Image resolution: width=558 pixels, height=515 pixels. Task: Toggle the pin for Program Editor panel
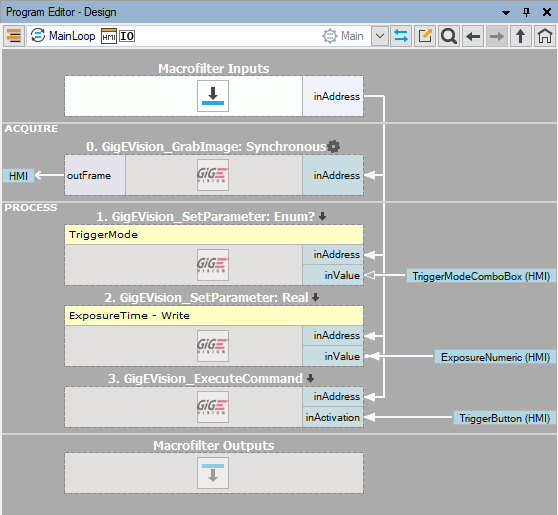tap(526, 12)
